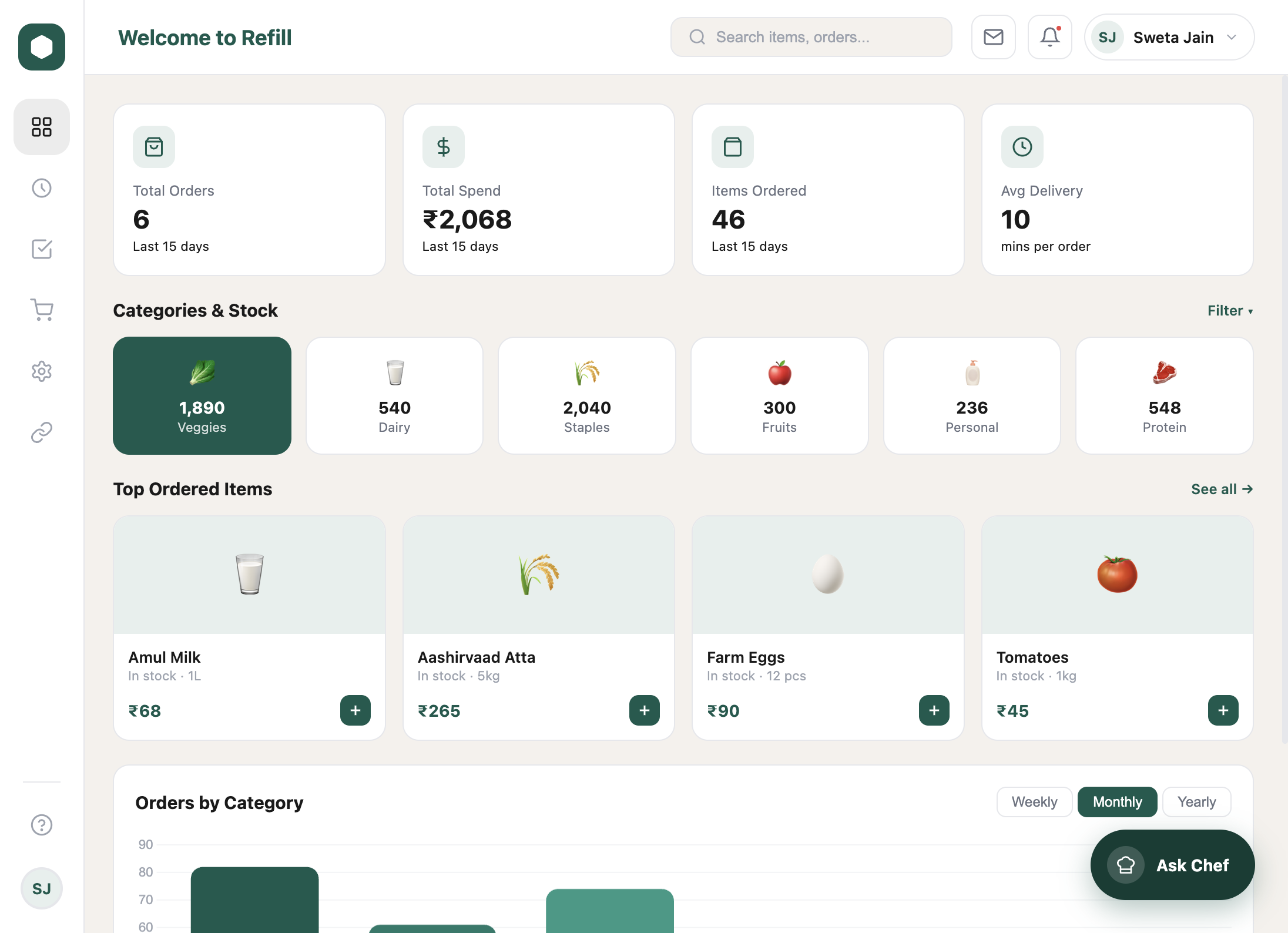Click the Avg Delivery value 10
The height and width of the screenshot is (933, 1288).
(x=1016, y=220)
